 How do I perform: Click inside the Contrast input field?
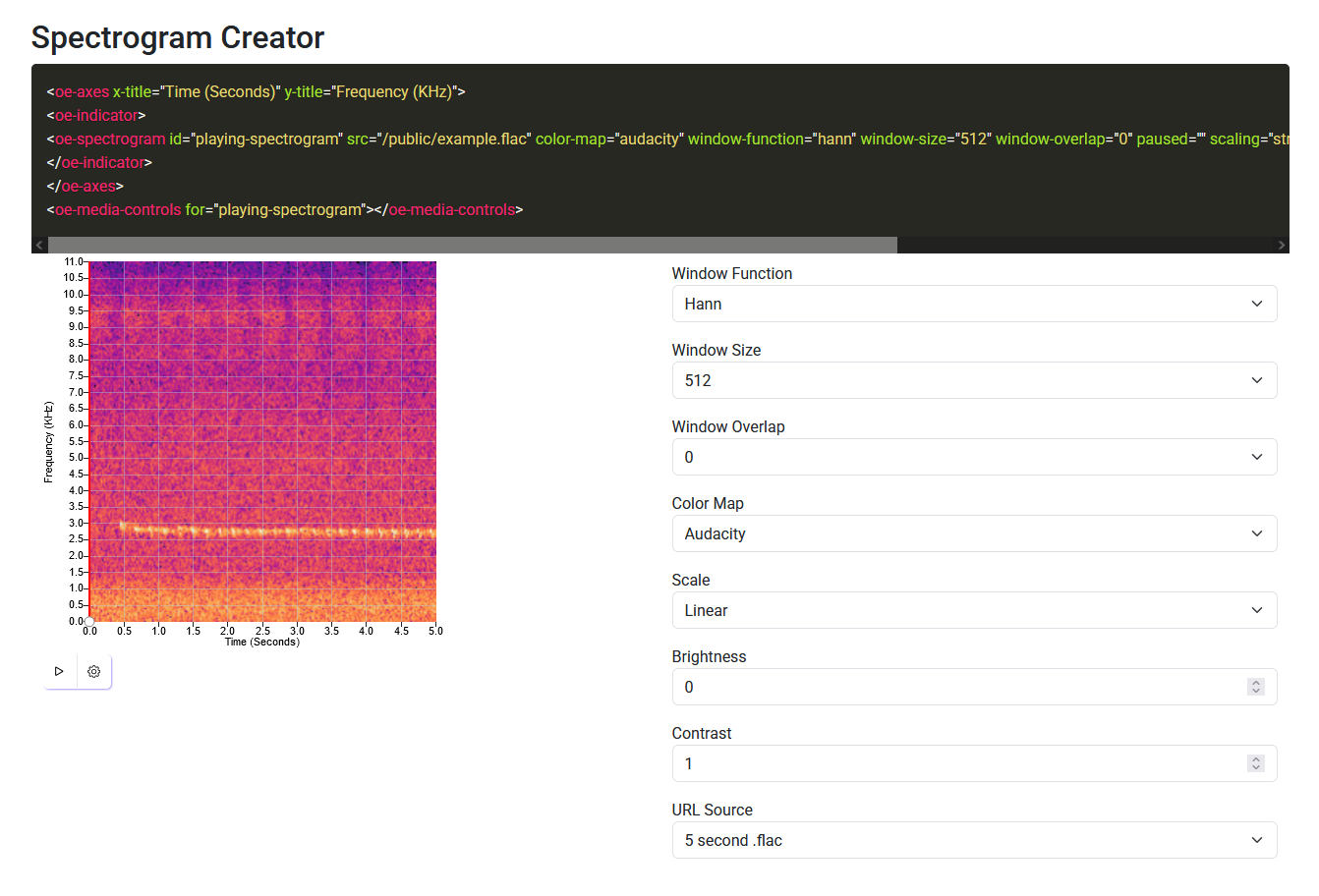[x=885, y=763]
